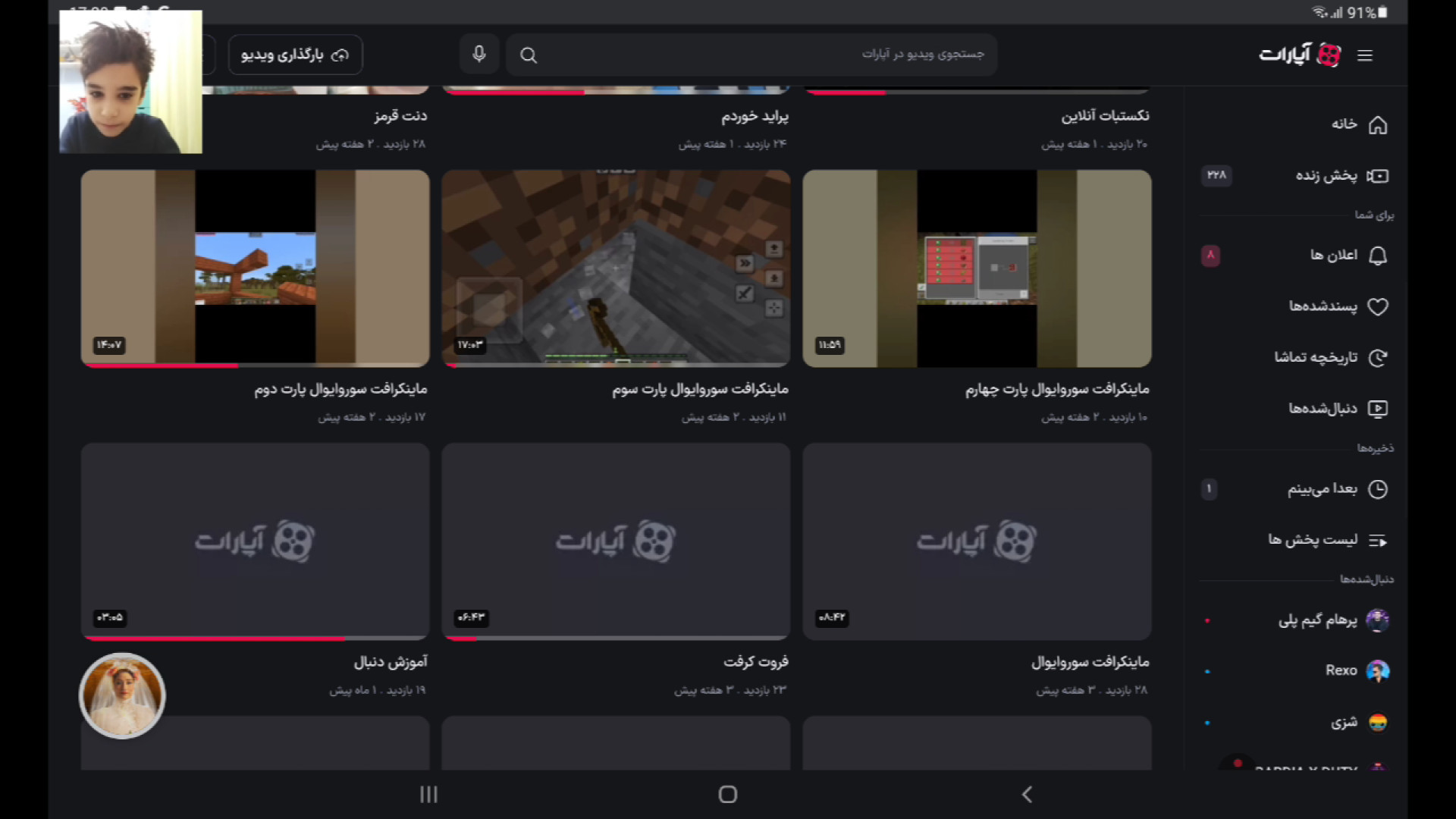This screenshot has height=819, width=1456.
Task: Click the نکستبات آنلاین video title
Action: click(x=1105, y=116)
